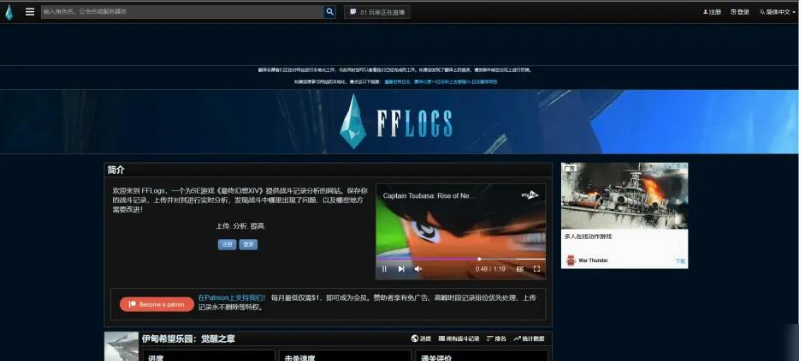The image size is (801, 361).
Task: Enter fullscreen mode on the video player
Action: (x=537, y=269)
